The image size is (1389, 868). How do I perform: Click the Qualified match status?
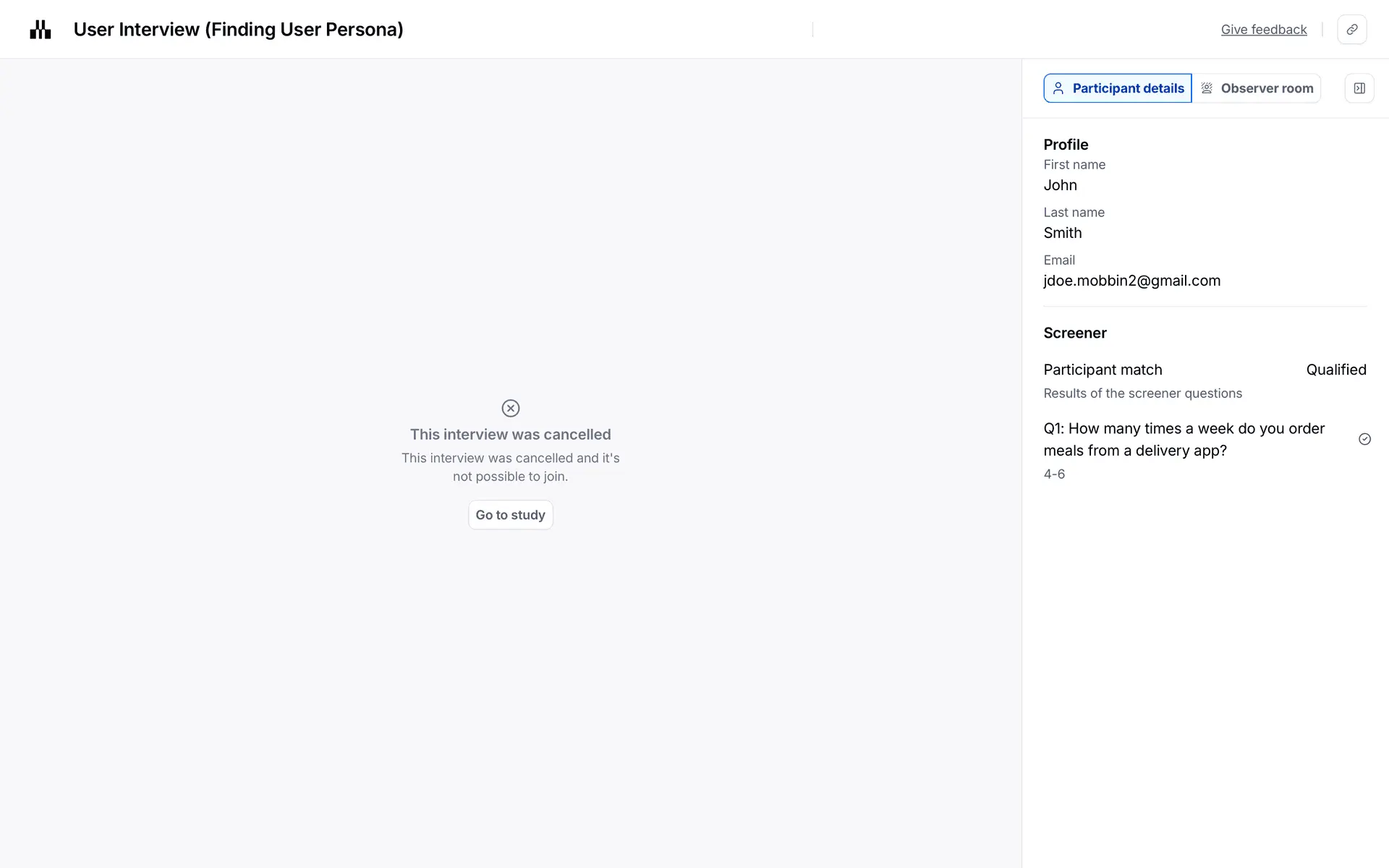[1335, 370]
